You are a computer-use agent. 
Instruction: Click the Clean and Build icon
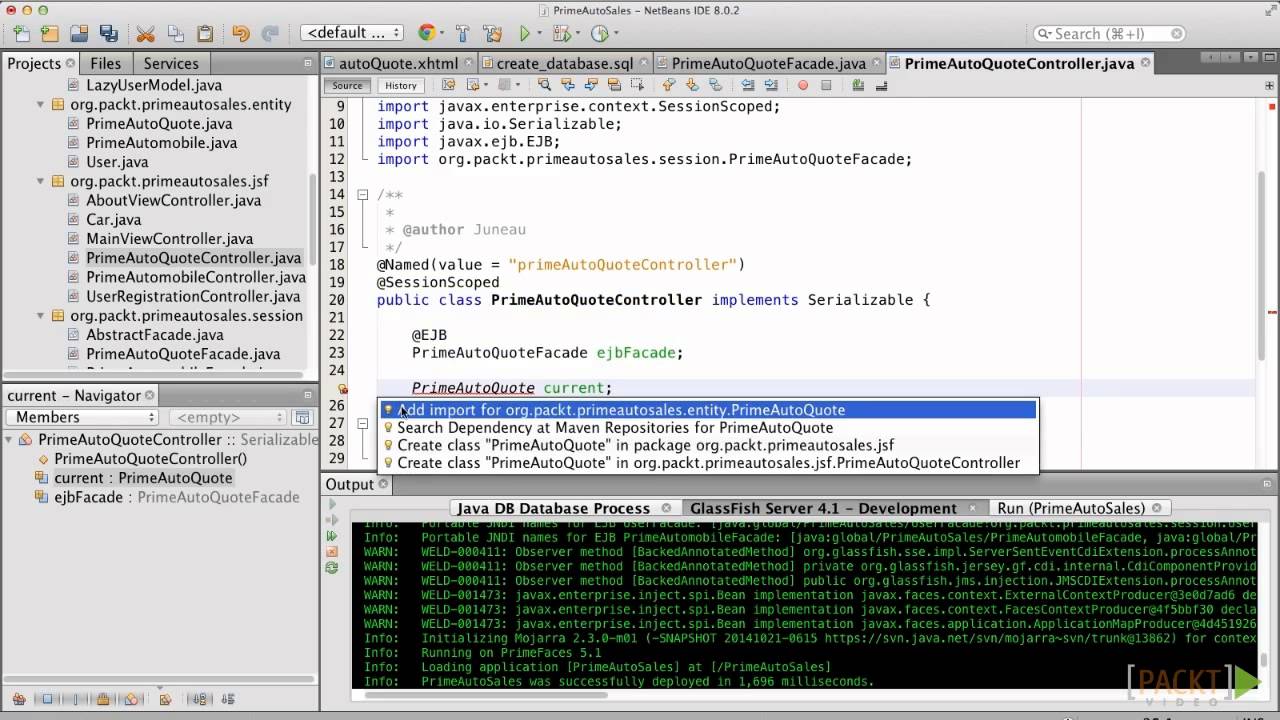[493, 34]
